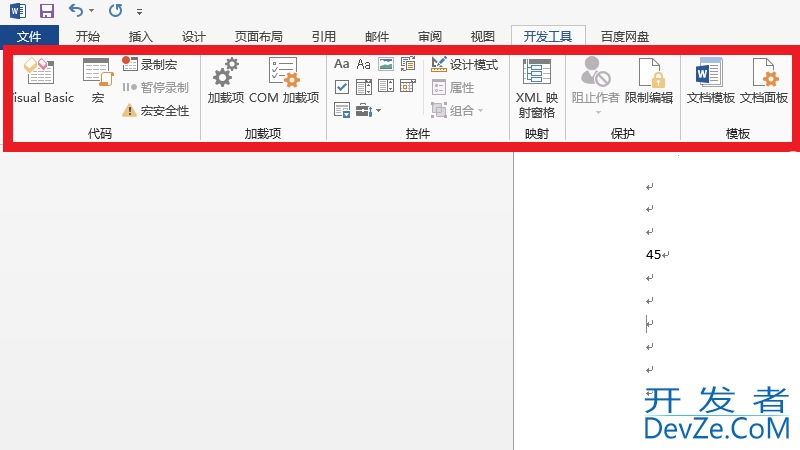Open 宏安全性 macro security settings
The height and width of the screenshot is (450, 800).
point(156,110)
